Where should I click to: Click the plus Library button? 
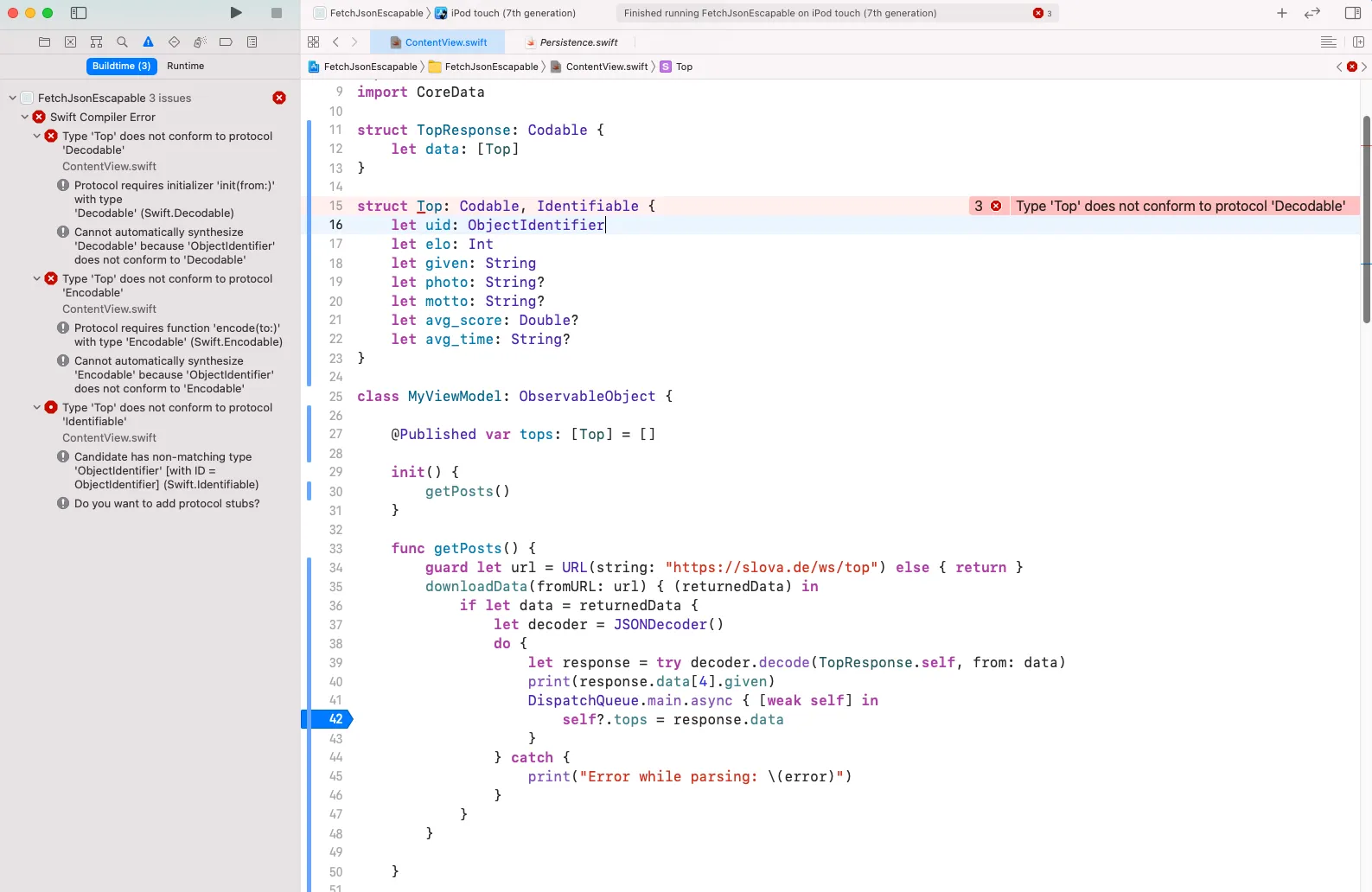click(1282, 13)
